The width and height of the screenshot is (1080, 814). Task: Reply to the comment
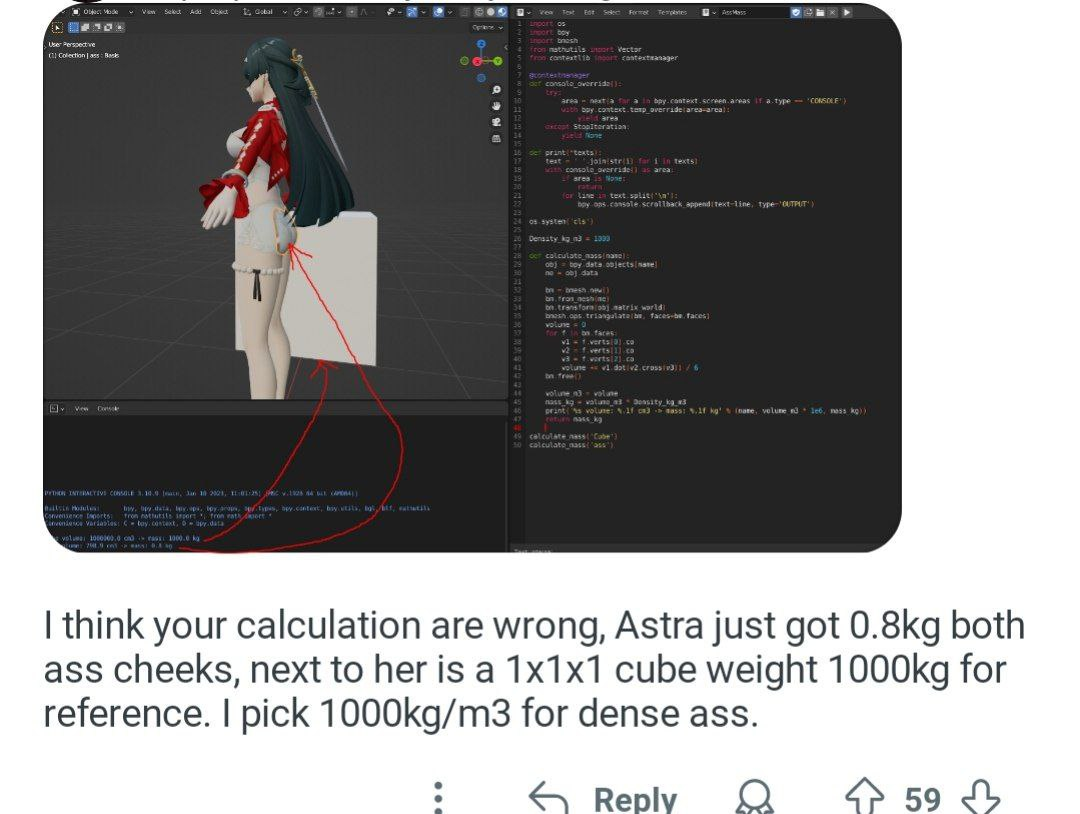603,799
